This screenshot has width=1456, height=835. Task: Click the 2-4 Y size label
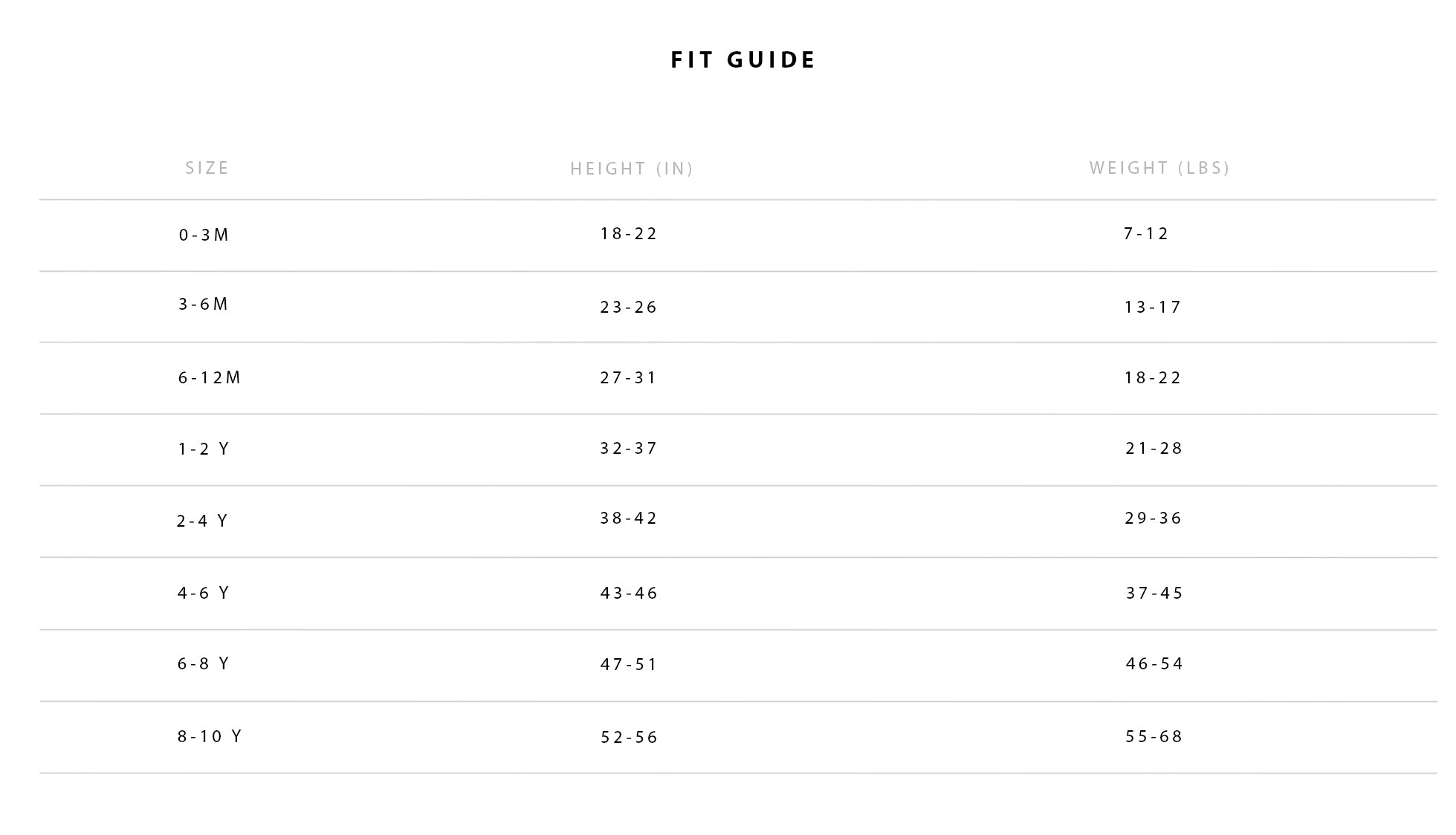coord(202,521)
